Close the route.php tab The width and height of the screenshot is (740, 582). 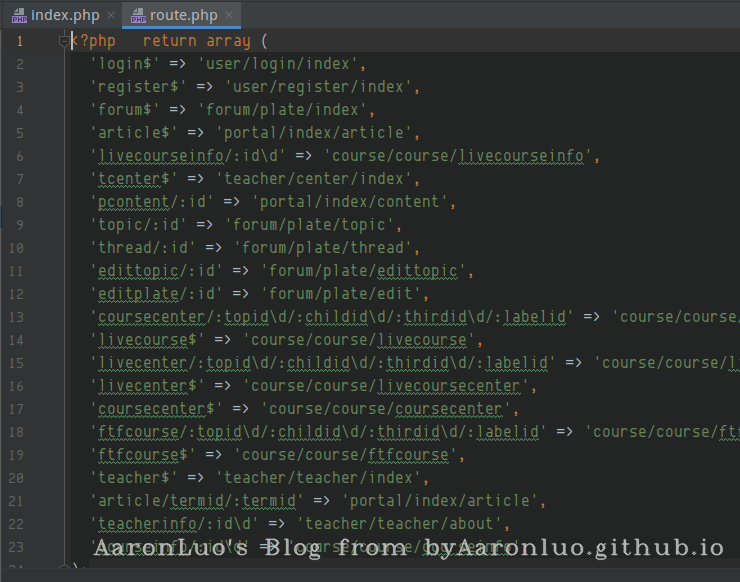click(229, 16)
